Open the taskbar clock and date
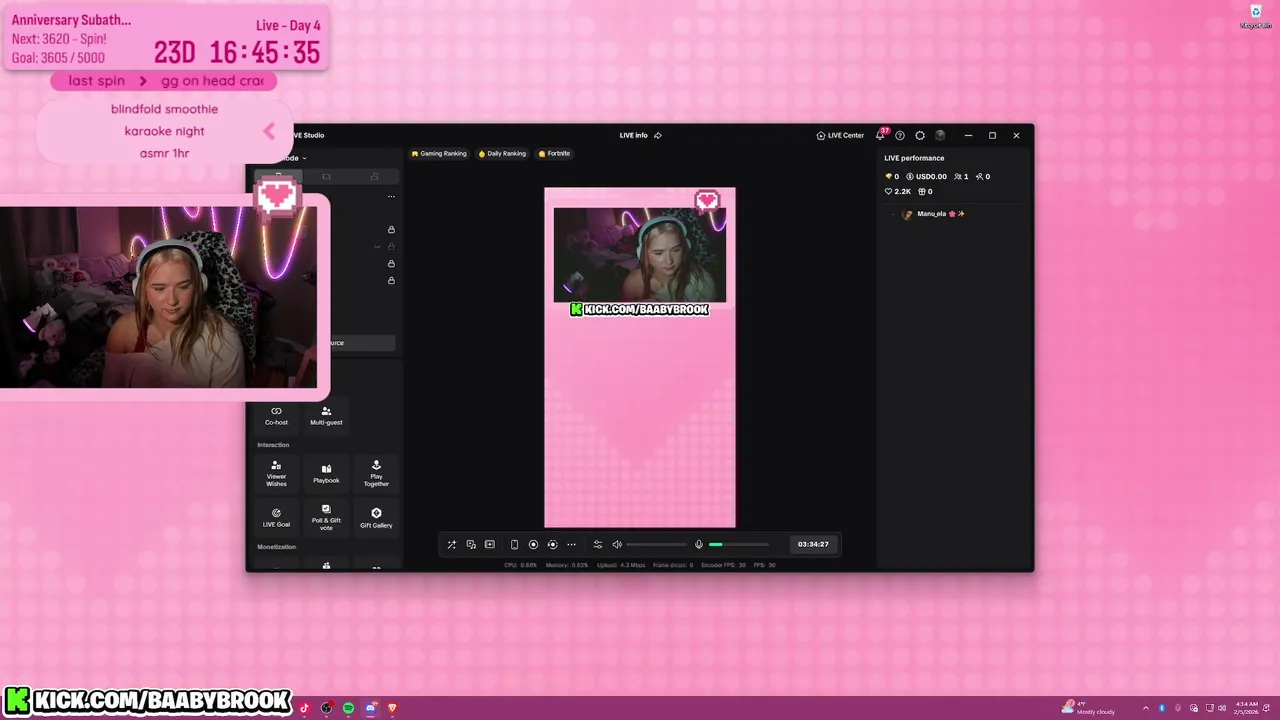The height and width of the screenshot is (720, 1280). [x=1247, y=708]
